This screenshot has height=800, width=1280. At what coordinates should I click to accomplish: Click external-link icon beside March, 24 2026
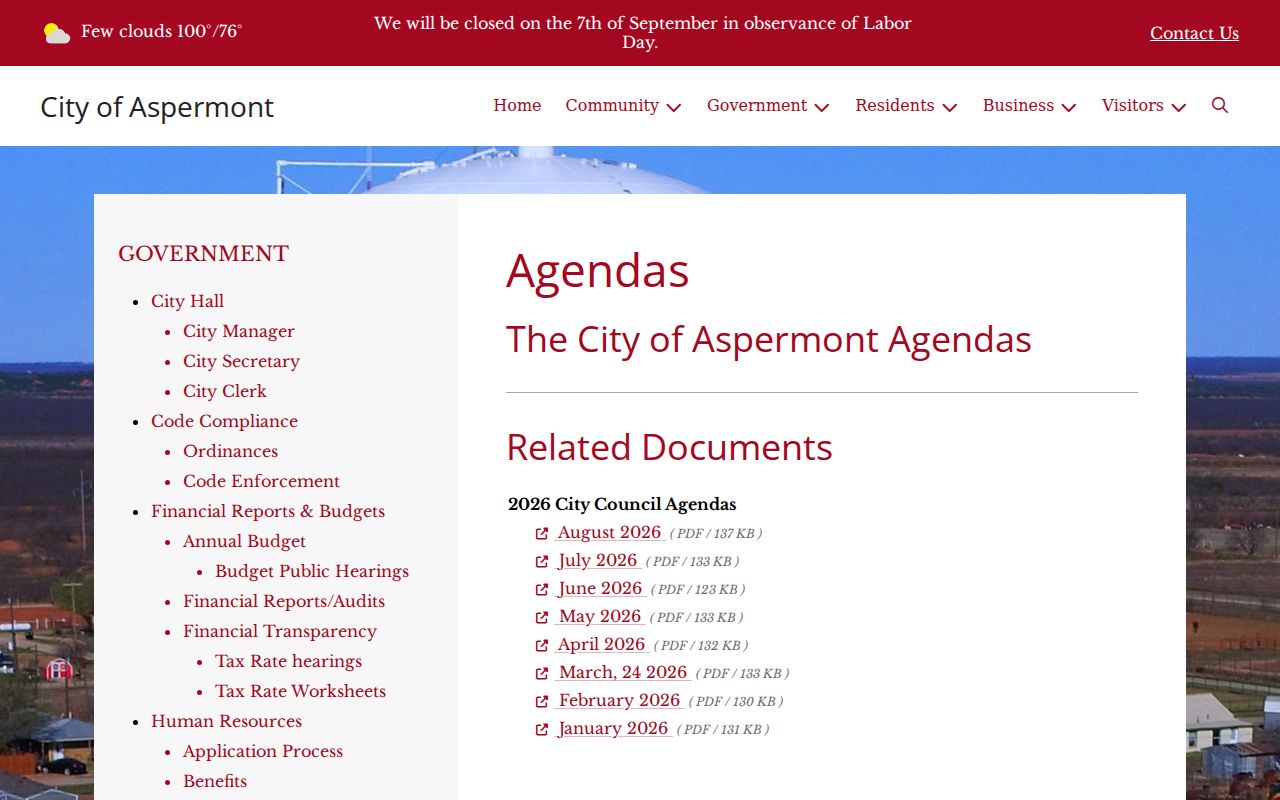(x=542, y=674)
